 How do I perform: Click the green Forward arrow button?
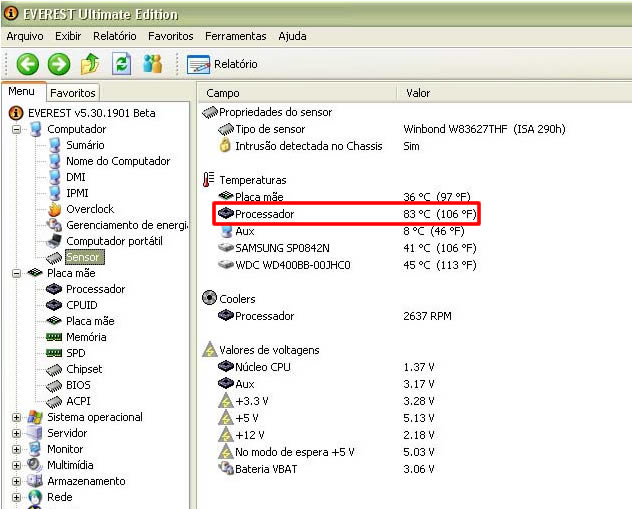(x=59, y=64)
